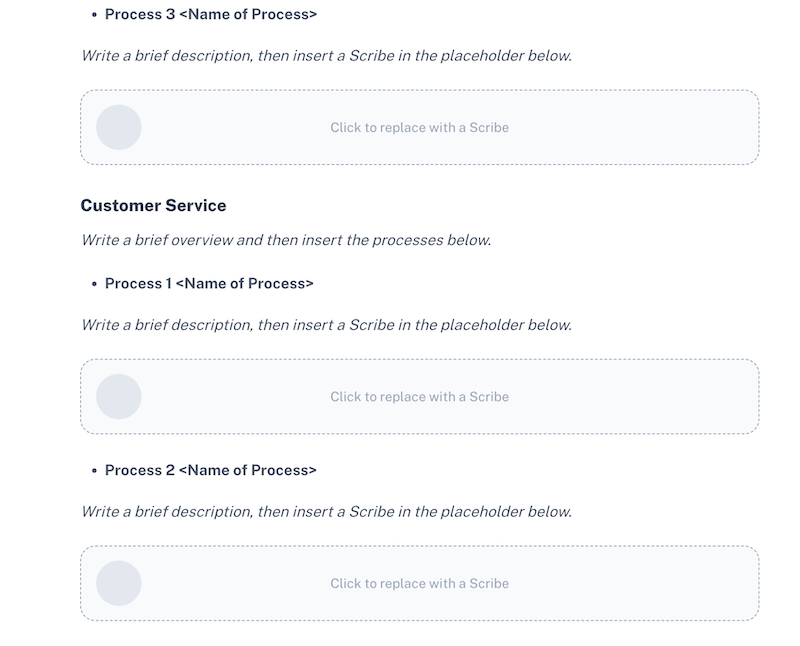Click the 'Write a brief overview' instruction line
The height and width of the screenshot is (646, 800).
coord(286,240)
